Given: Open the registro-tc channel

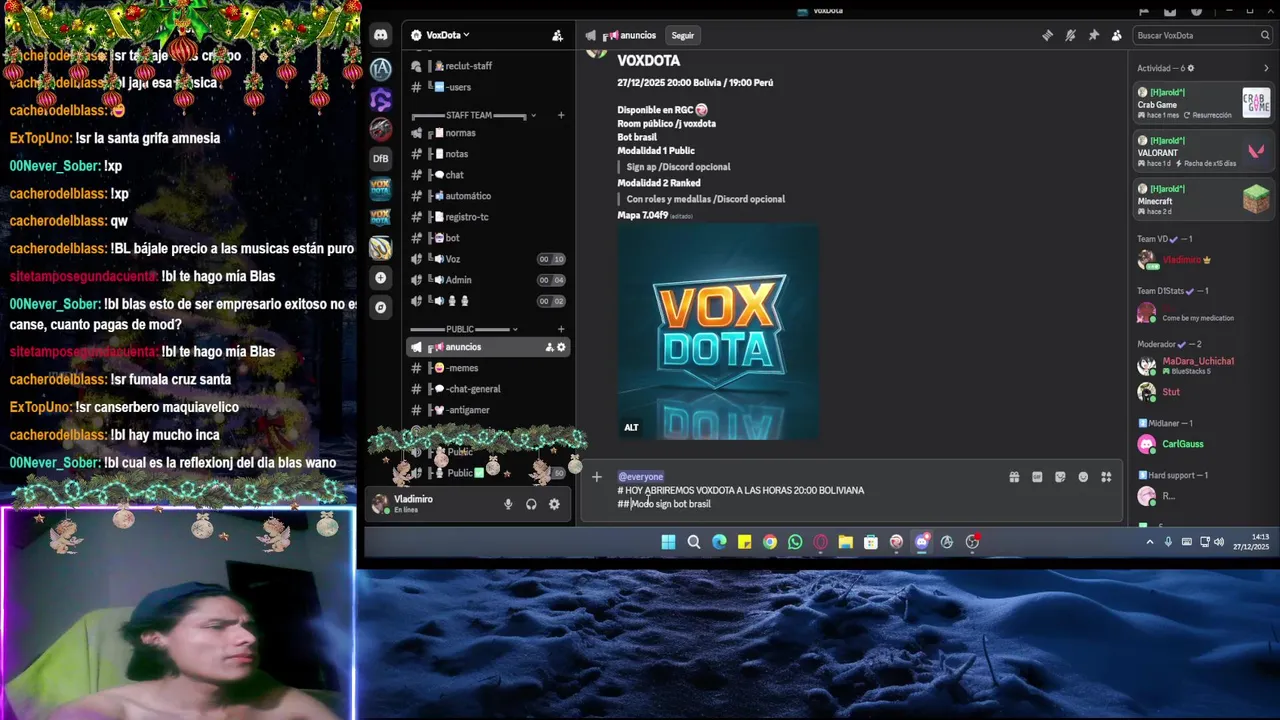Looking at the screenshot, I should 488,217.
